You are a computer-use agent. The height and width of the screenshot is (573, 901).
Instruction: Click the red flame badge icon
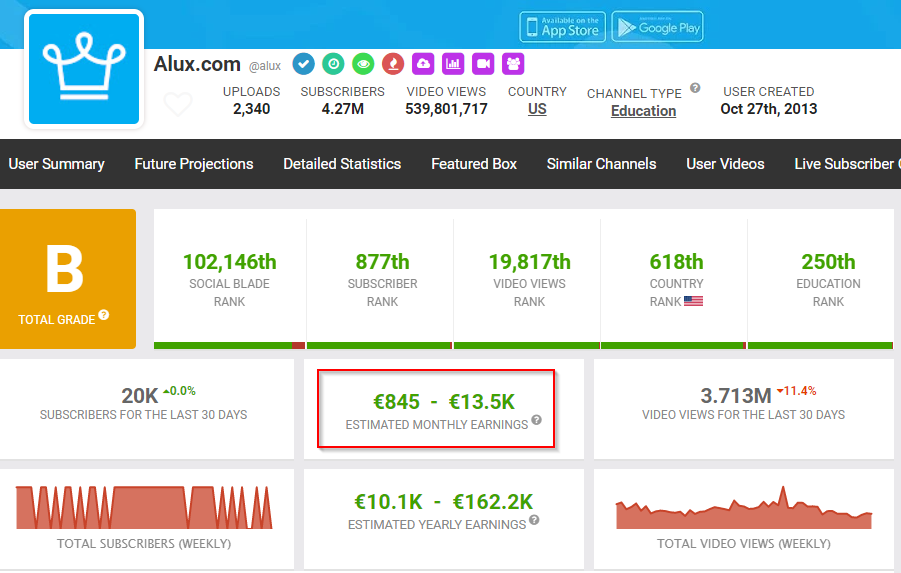coord(393,64)
